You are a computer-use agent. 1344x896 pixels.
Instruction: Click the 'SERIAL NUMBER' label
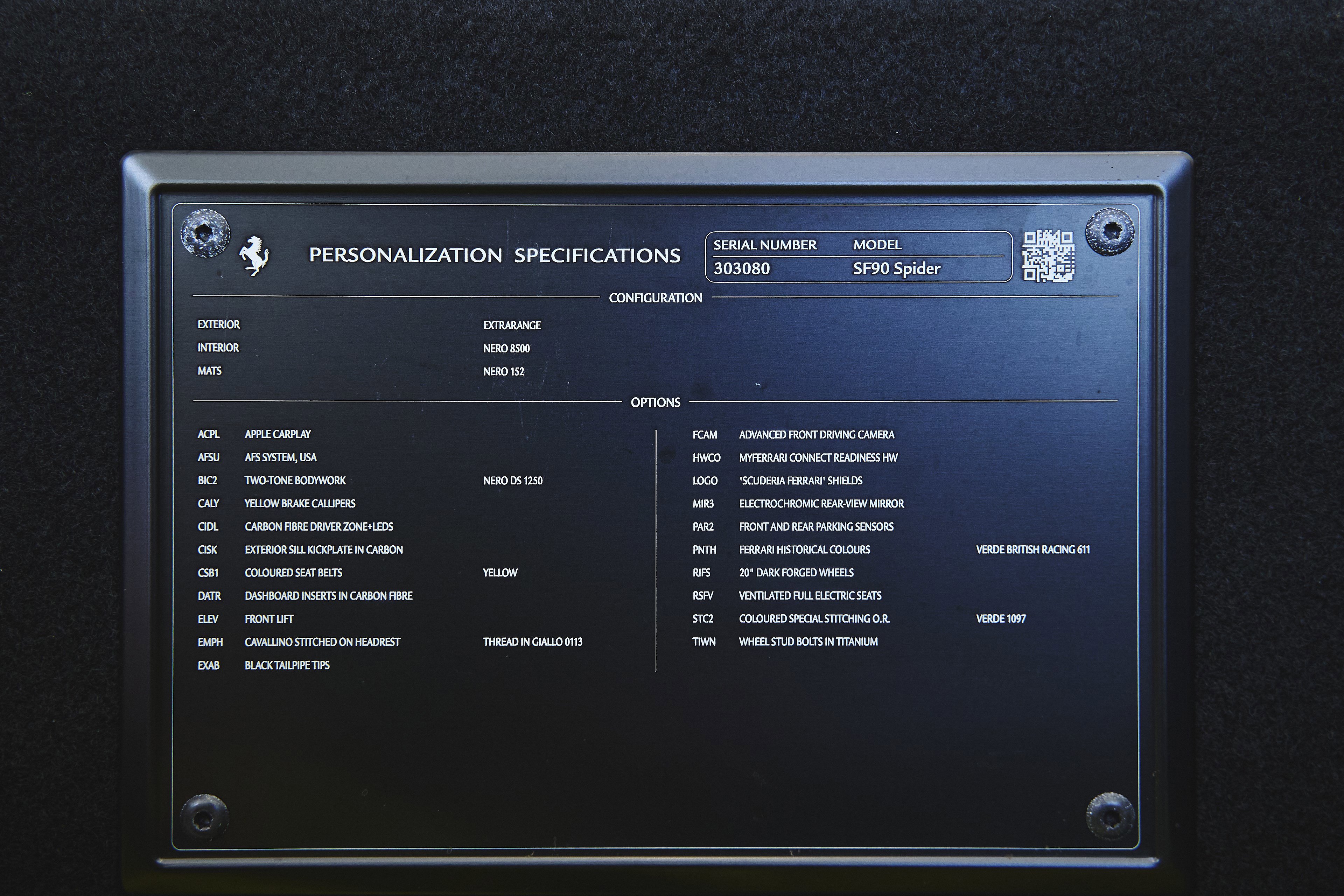click(x=765, y=245)
